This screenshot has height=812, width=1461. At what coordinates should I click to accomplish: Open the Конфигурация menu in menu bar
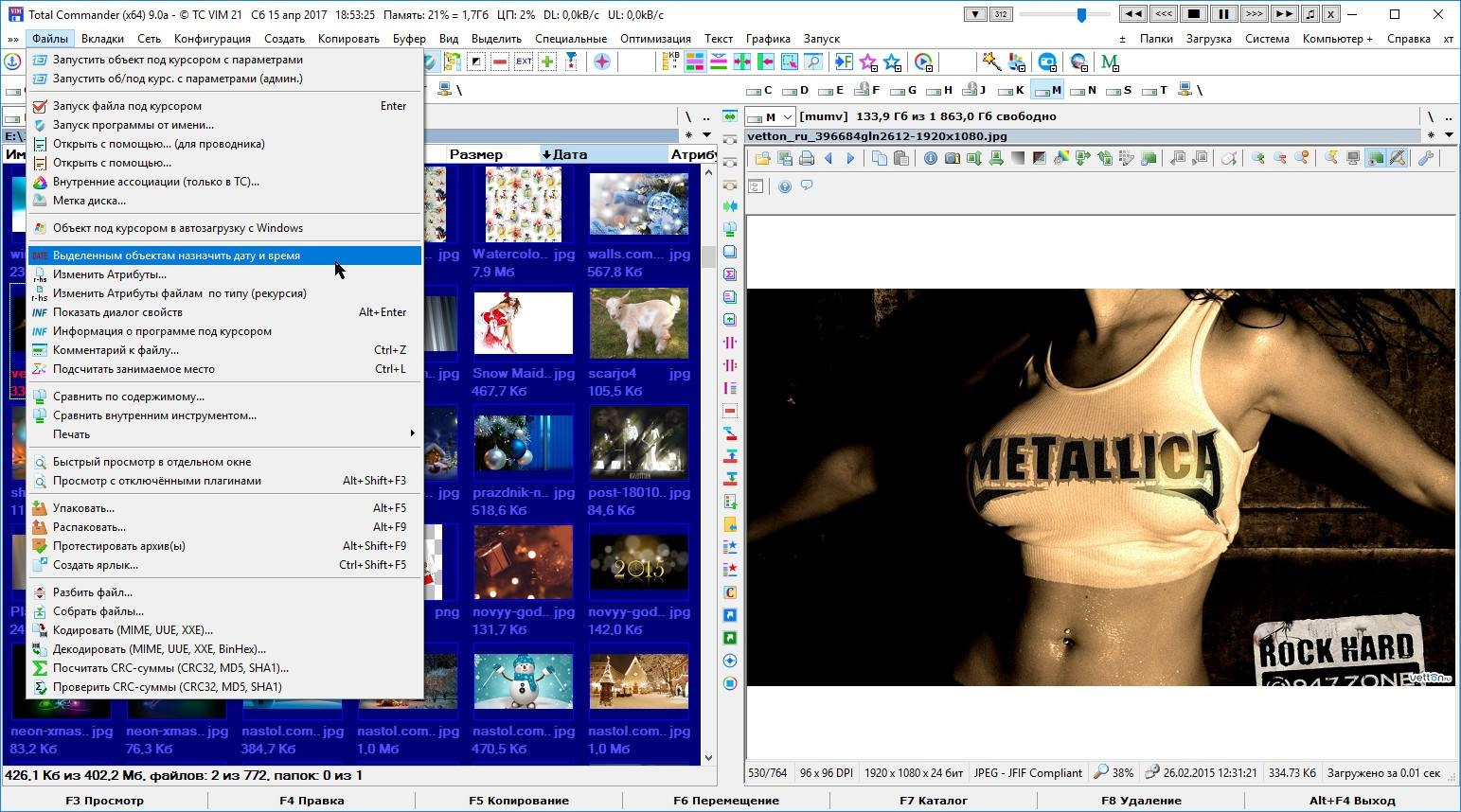point(212,39)
